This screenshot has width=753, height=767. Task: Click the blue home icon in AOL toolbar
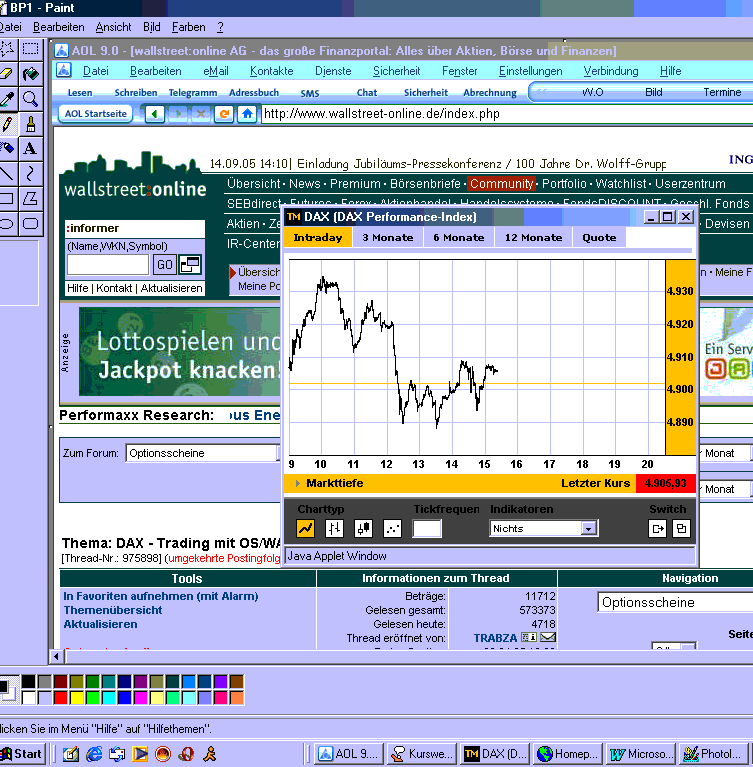pos(247,114)
